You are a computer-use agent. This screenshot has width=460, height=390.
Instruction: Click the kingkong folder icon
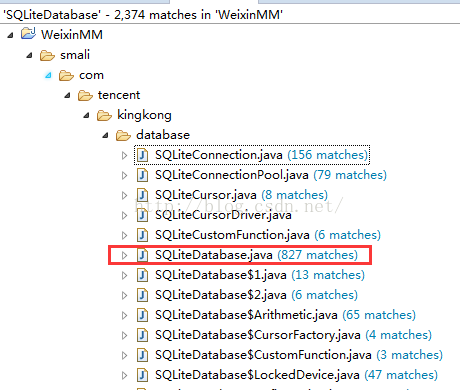coord(104,115)
